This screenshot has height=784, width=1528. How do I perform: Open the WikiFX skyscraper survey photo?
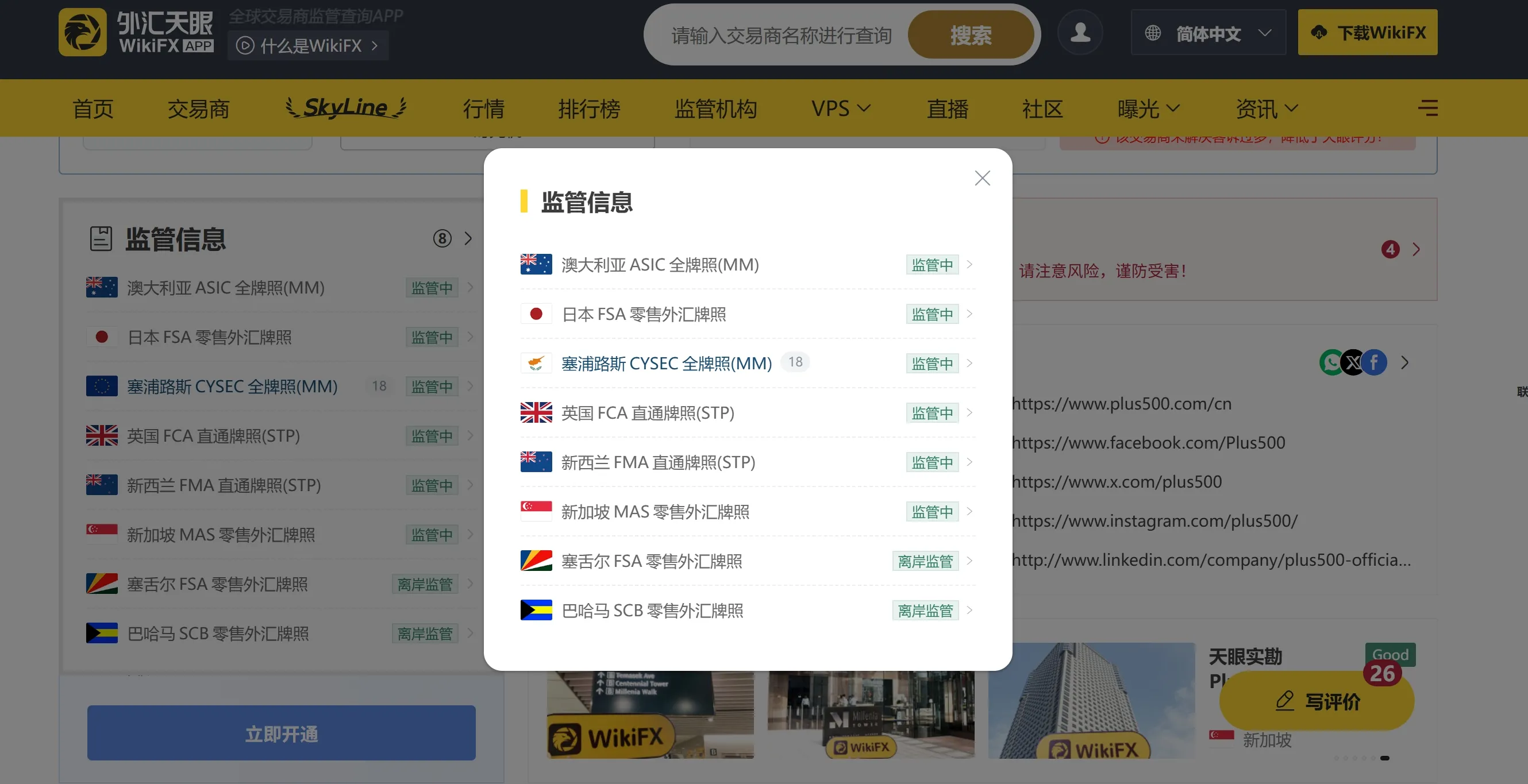tap(1091, 700)
